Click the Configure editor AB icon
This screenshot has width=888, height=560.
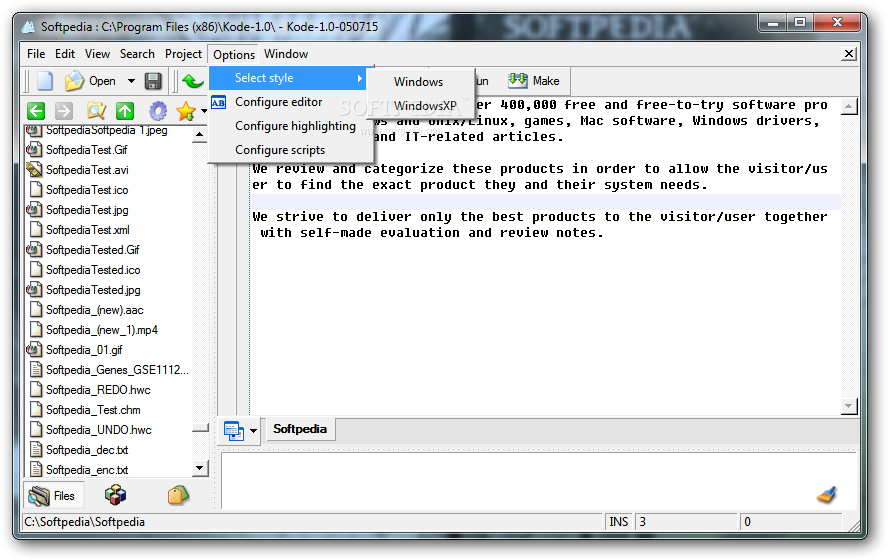coord(219,102)
